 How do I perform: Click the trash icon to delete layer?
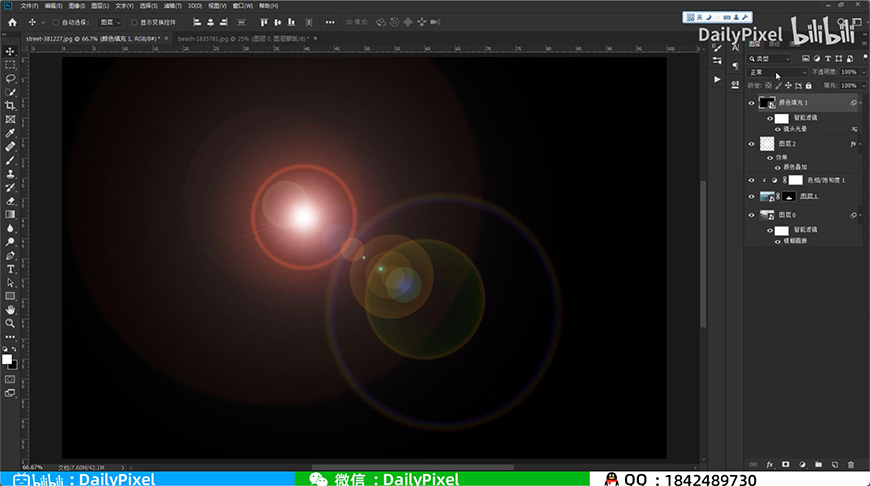coord(850,465)
